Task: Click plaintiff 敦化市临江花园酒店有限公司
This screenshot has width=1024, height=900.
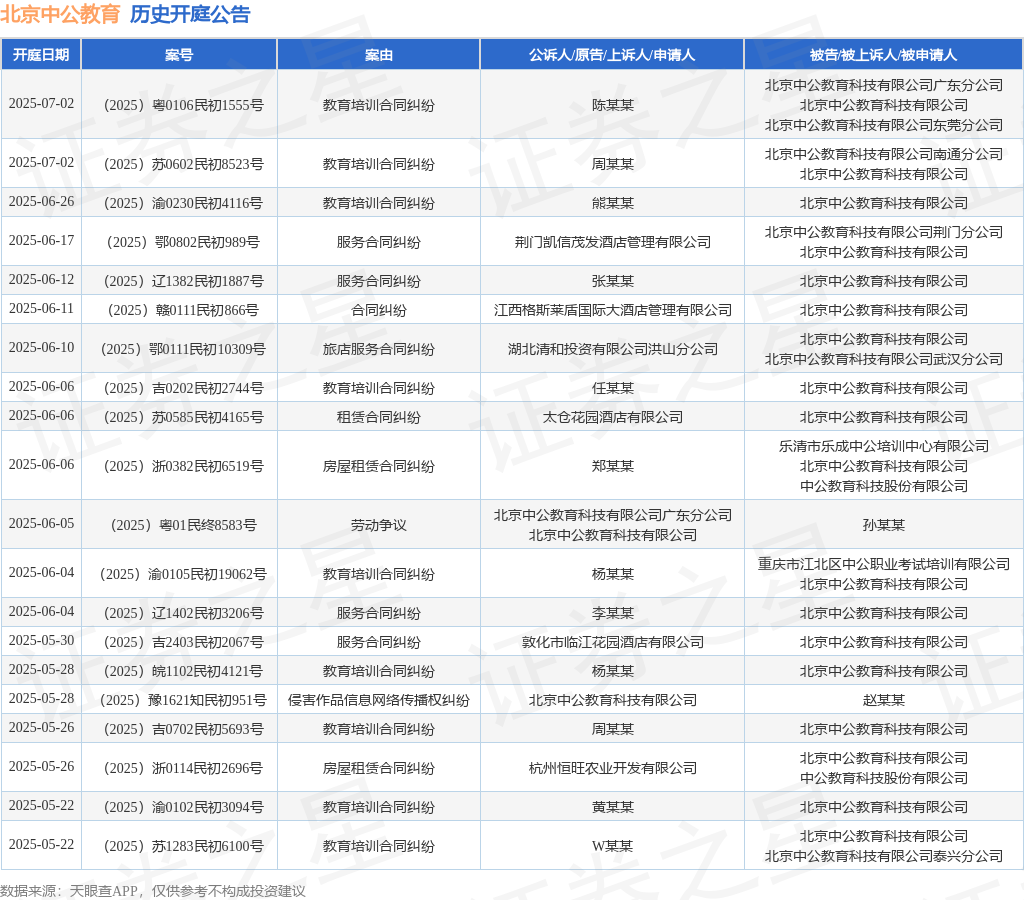Action: 613,642
